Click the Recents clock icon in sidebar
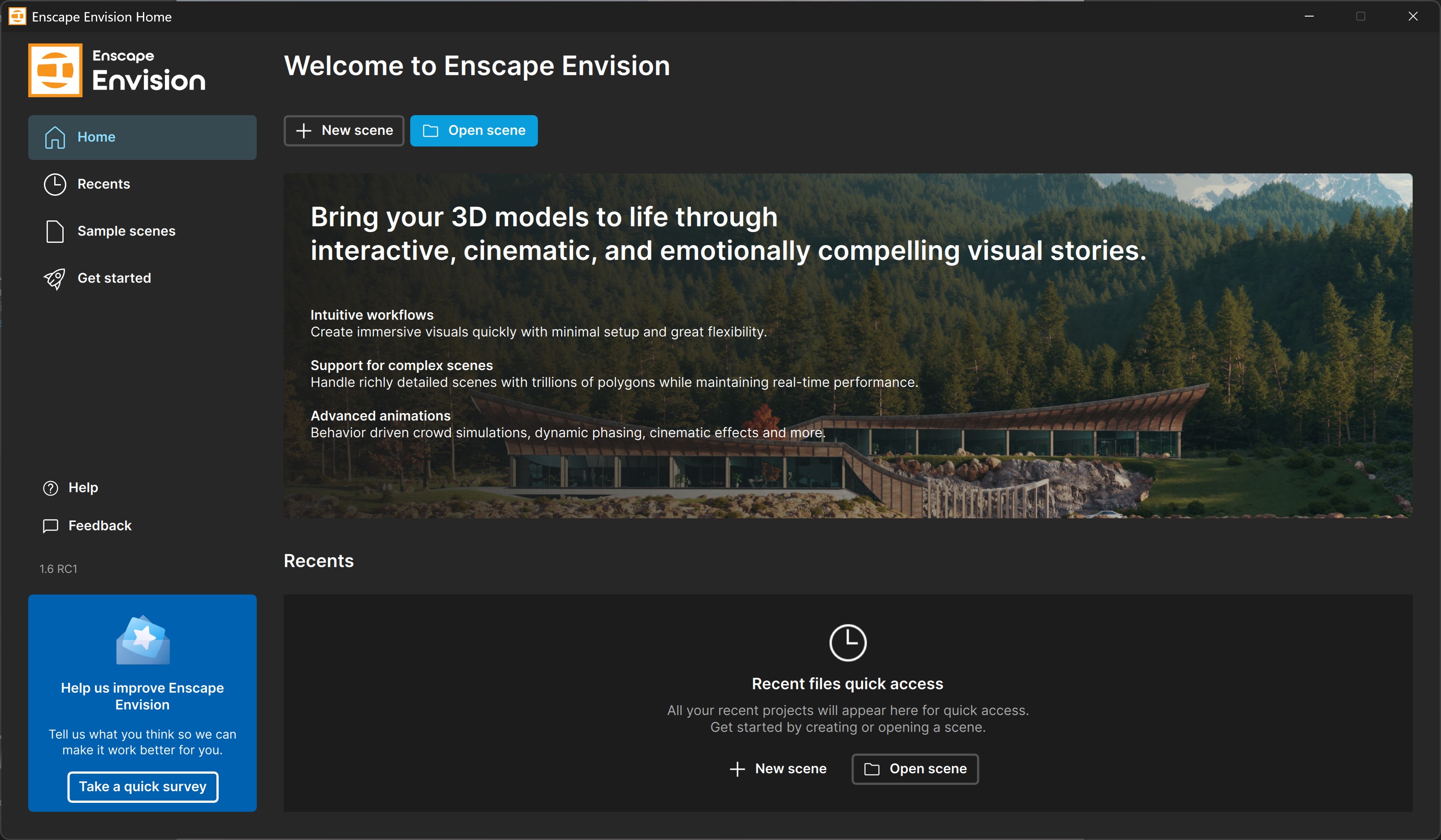 pos(55,184)
